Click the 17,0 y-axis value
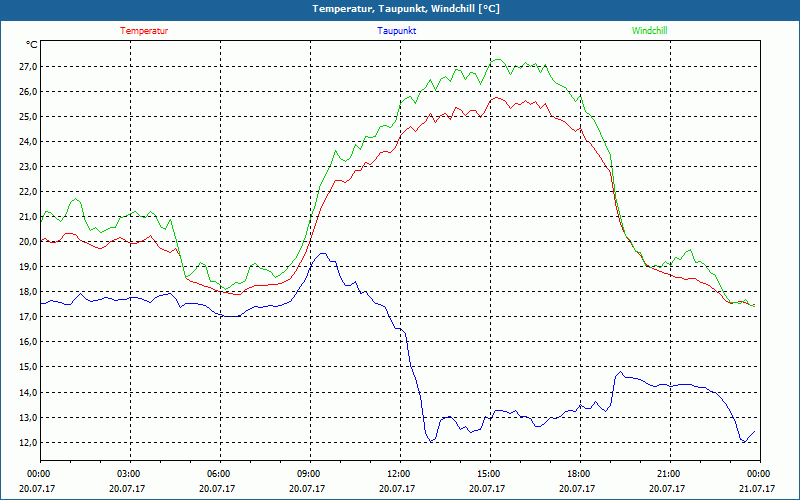This screenshot has width=800, height=500. (28, 317)
